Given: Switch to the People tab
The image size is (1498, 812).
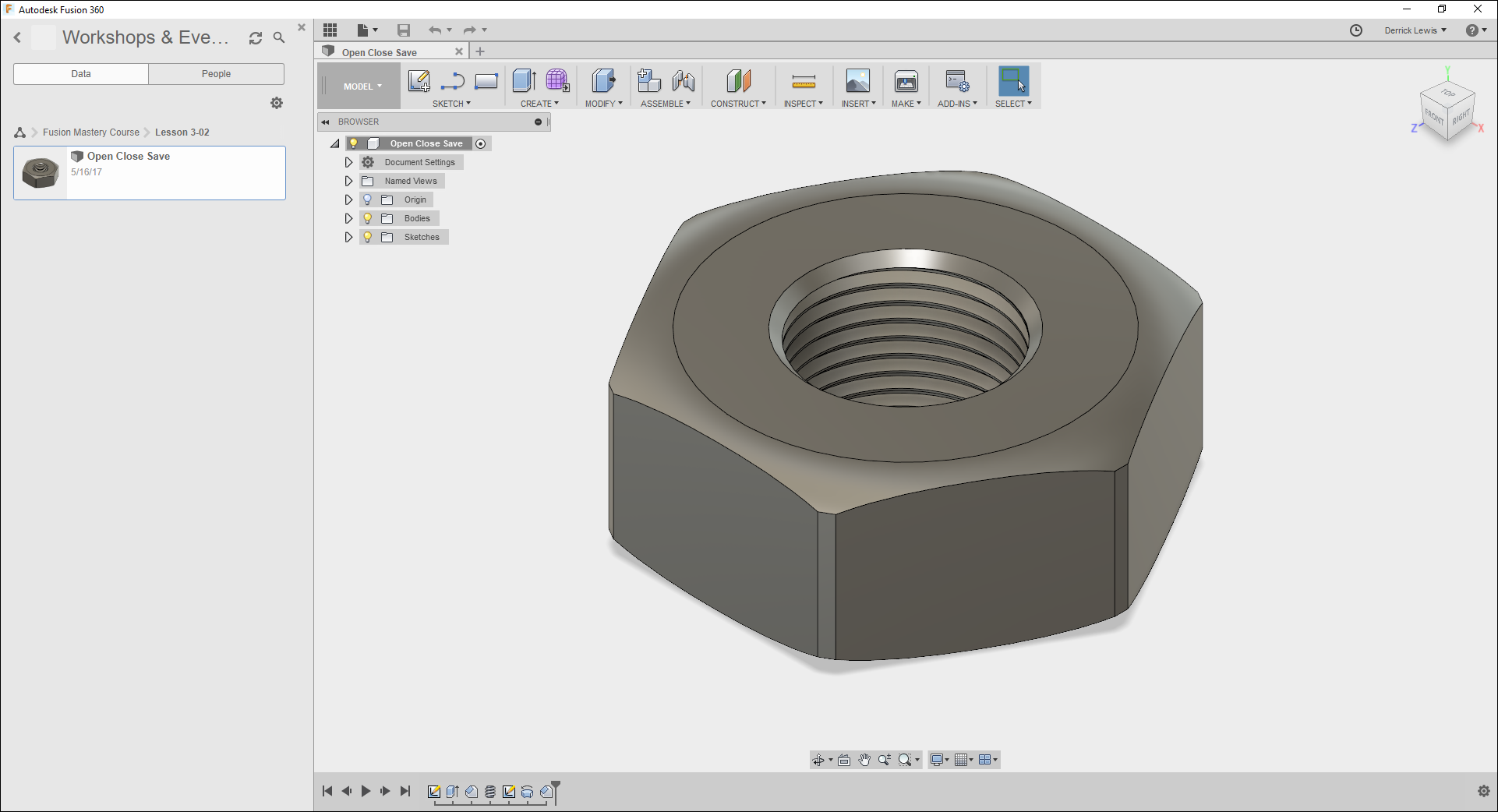Looking at the screenshot, I should (x=216, y=74).
